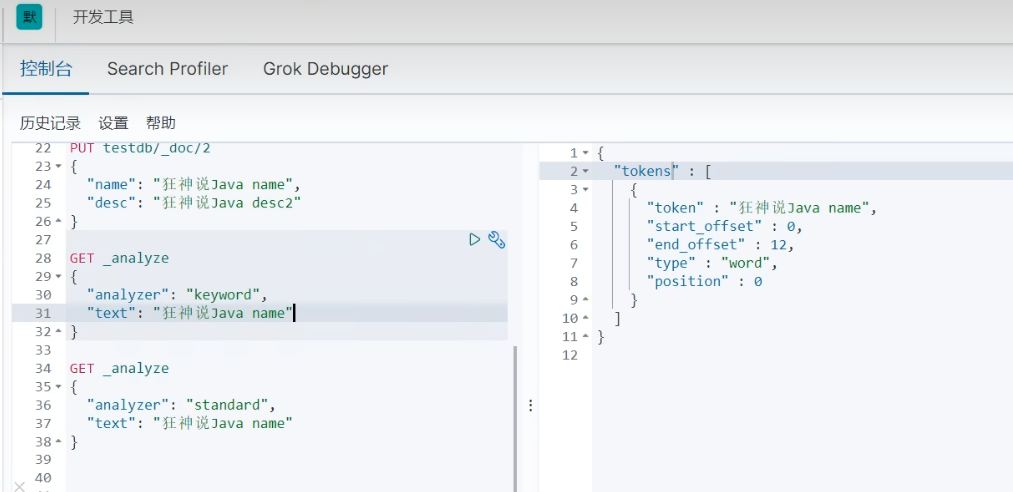Open 历史记录 history

coord(50,123)
